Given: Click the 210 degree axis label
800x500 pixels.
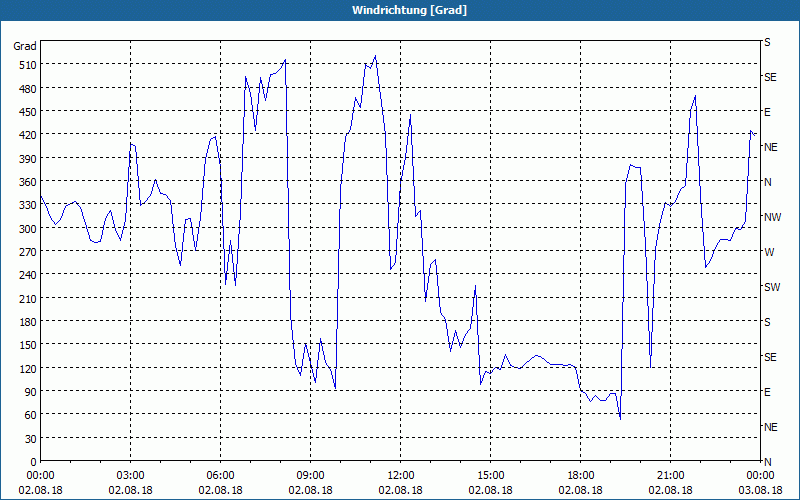Looking at the screenshot, I should [x=28, y=298].
